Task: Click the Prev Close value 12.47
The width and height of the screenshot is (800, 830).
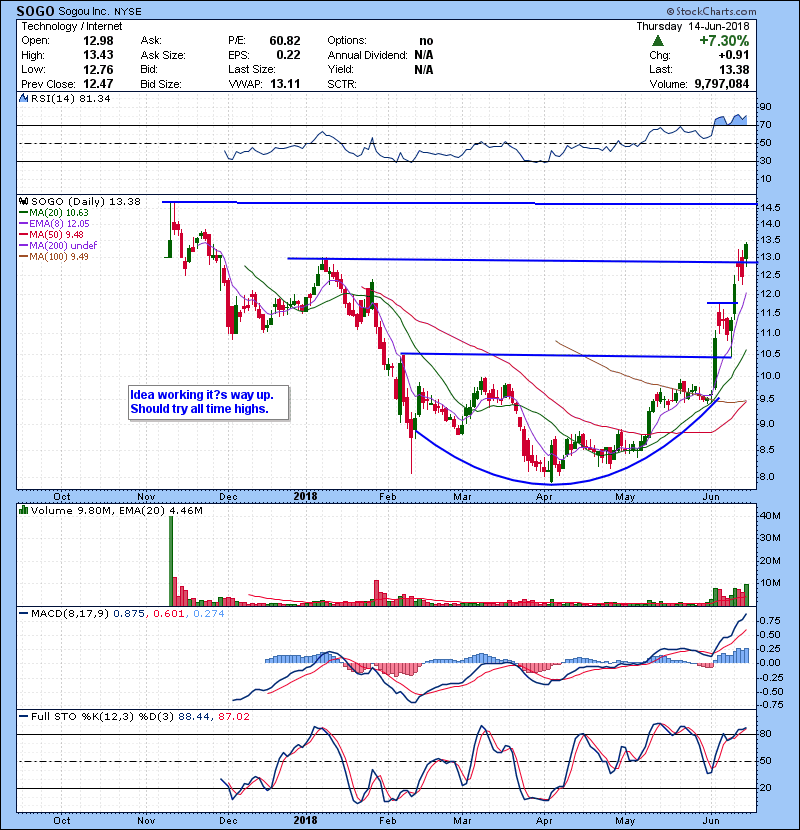Action: click(x=98, y=84)
